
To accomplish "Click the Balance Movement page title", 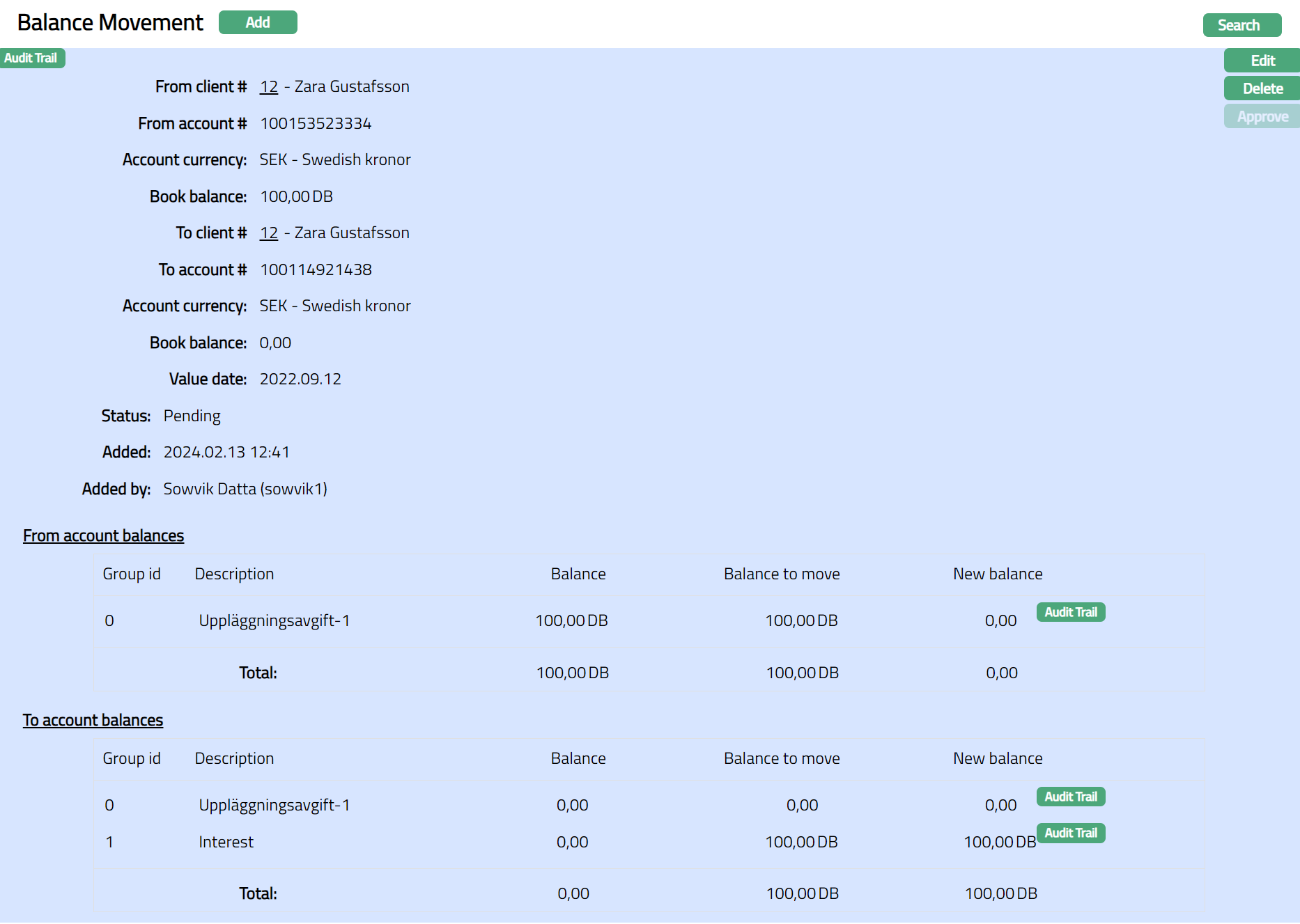I will click(x=110, y=22).
